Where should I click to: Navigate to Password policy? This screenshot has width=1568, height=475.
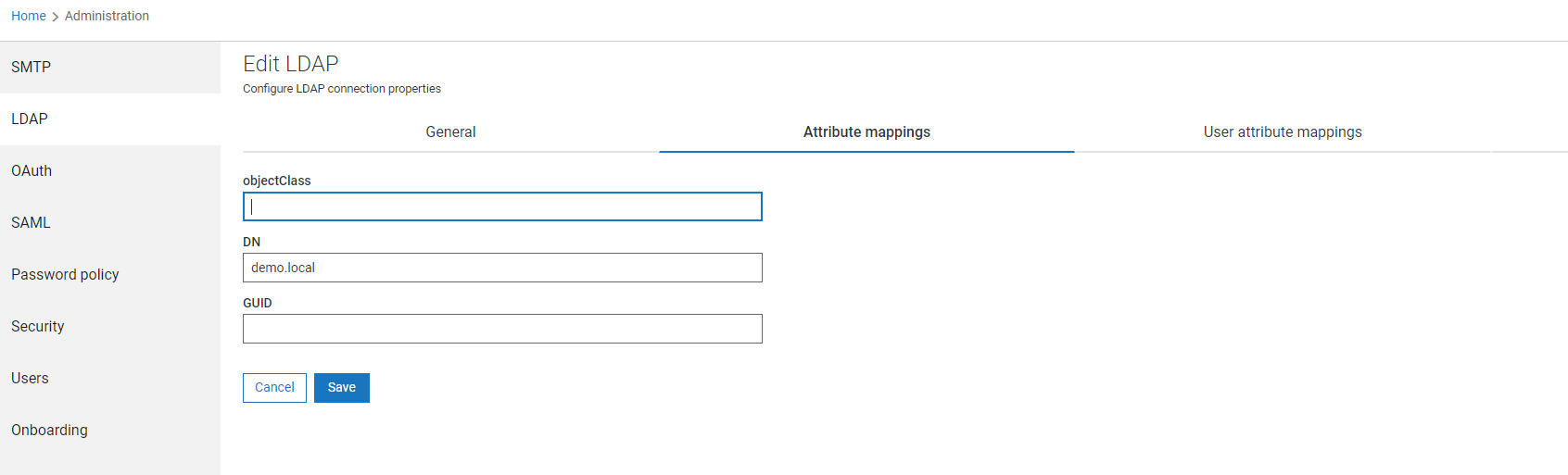click(x=65, y=274)
